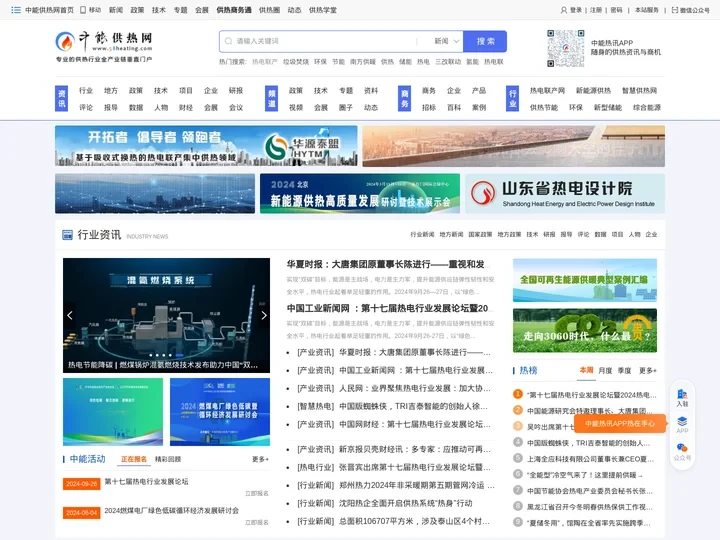Open 本站服务 link in the header
The image size is (720, 540).
[x=647, y=10]
